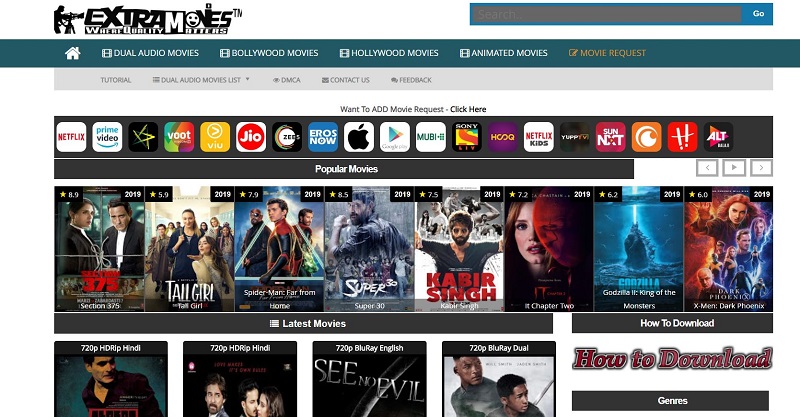Open the Netflix streaming icon

tap(71, 137)
